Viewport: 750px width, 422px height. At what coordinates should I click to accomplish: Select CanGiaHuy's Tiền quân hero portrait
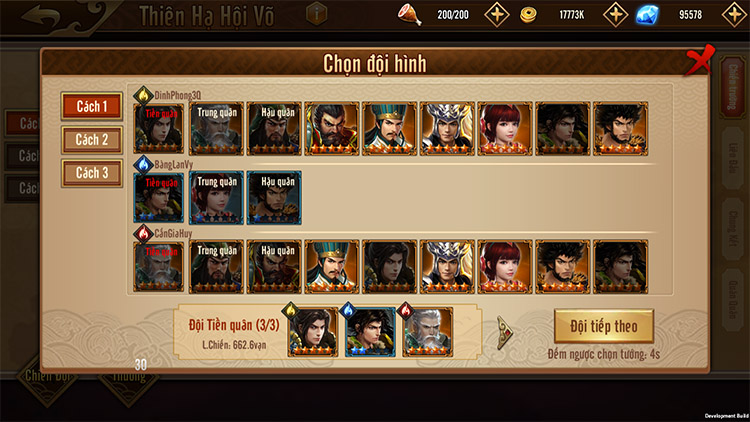point(158,267)
